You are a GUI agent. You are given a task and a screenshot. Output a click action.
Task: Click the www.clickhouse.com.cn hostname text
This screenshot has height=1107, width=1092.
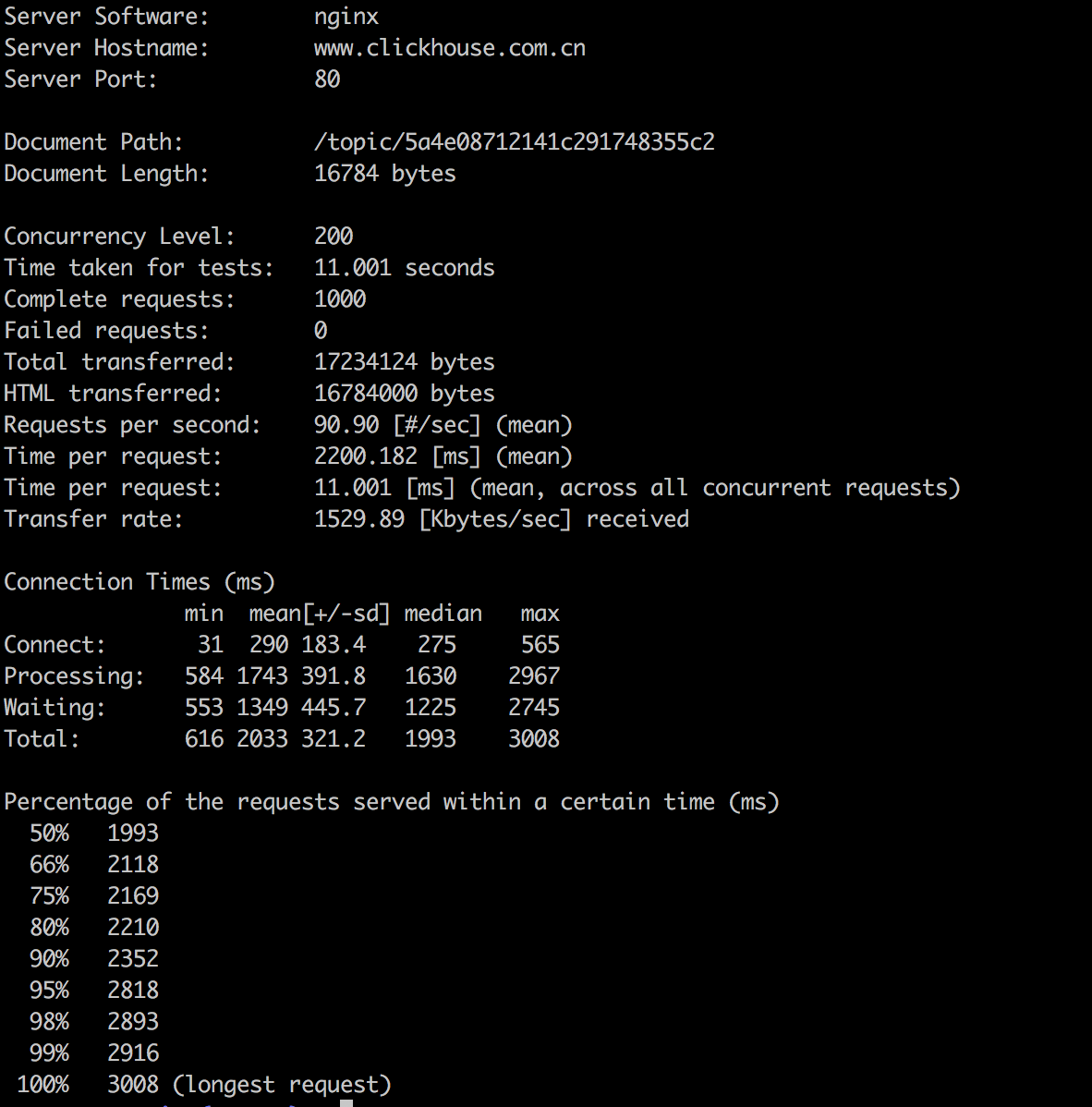point(449,48)
